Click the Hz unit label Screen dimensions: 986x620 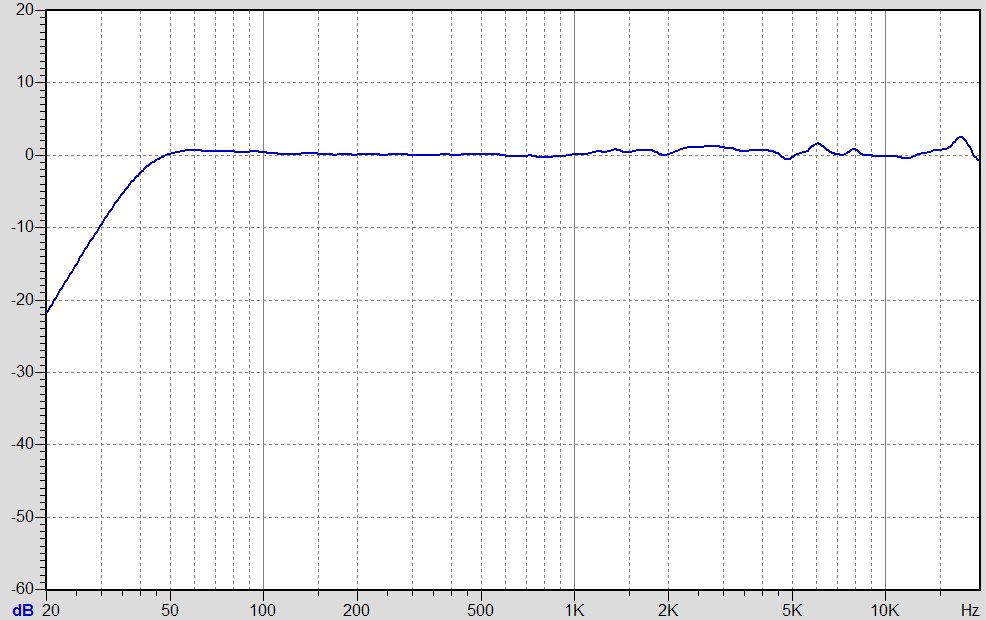(970, 610)
